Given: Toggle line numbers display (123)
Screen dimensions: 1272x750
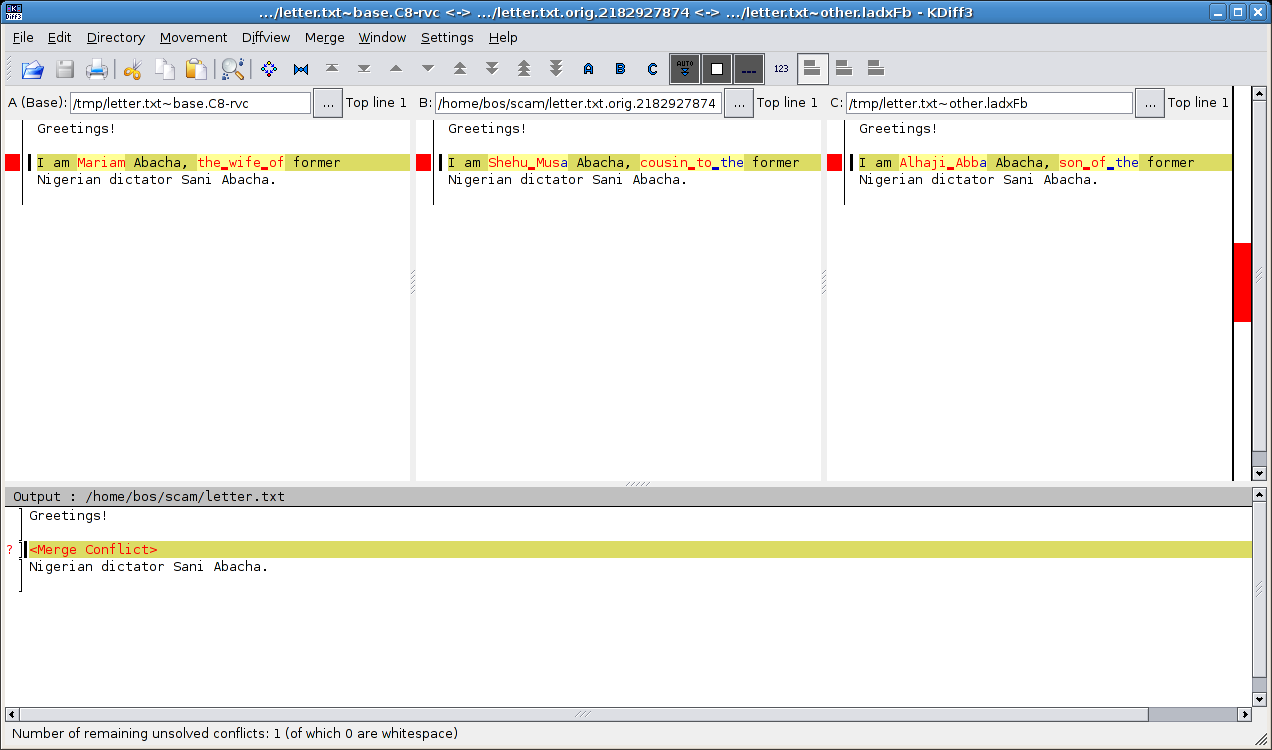Looking at the screenshot, I should (781, 69).
